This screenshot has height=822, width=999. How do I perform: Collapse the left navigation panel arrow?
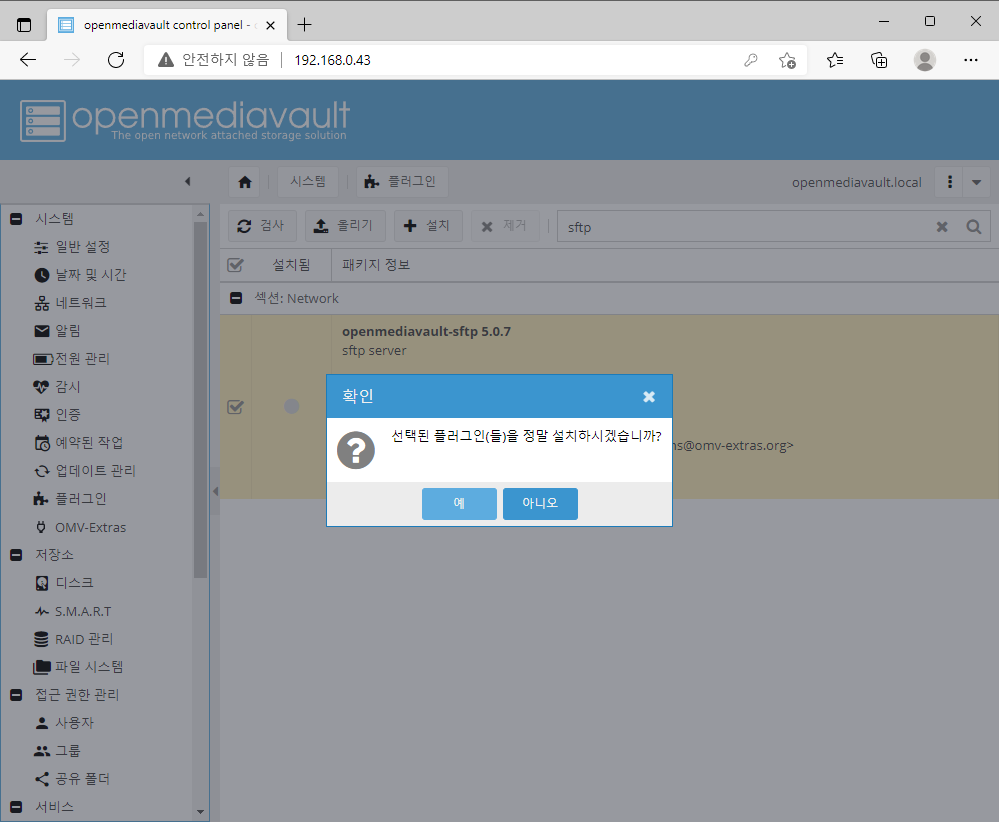click(x=187, y=182)
